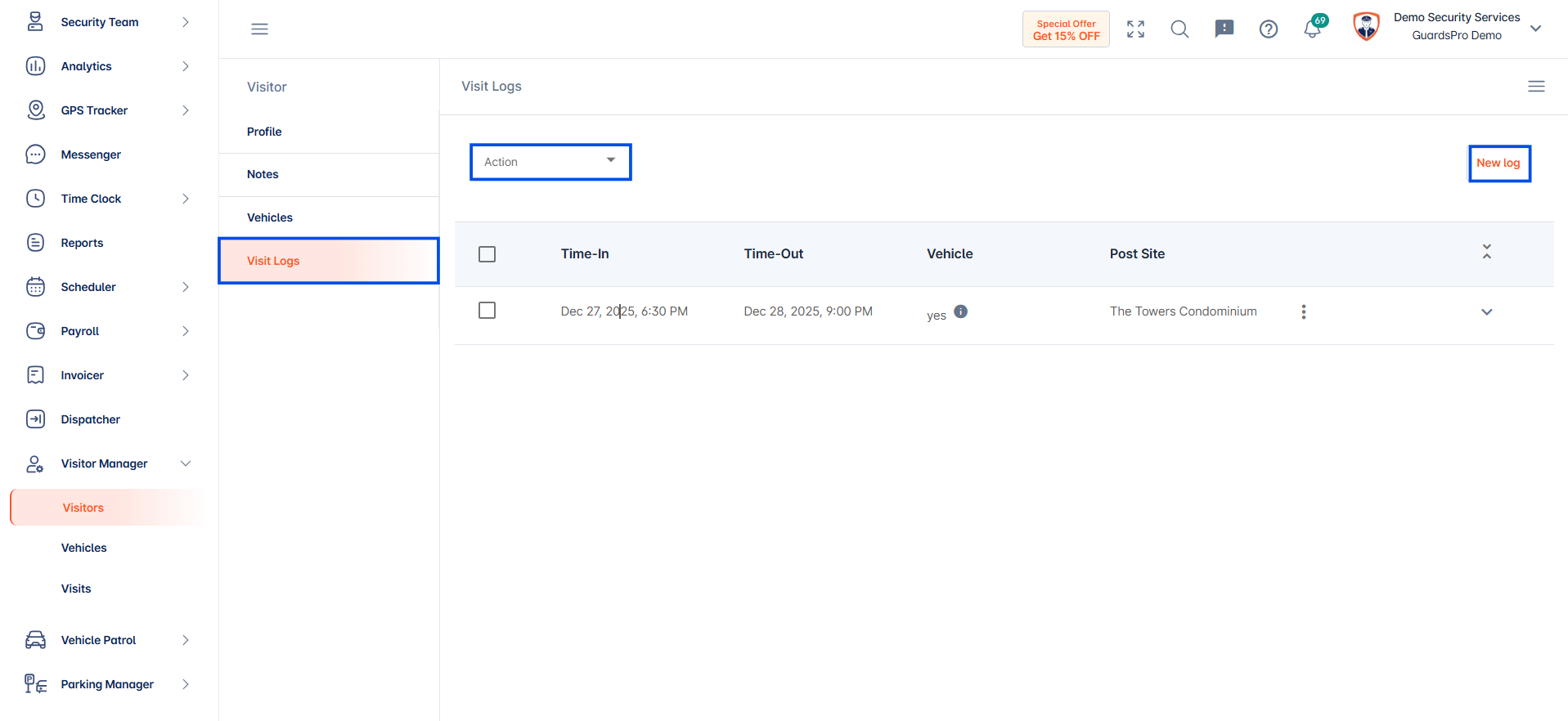Screen dimensions: 1568x721
Task: Click the Post Site column header
Action: (x=1137, y=254)
